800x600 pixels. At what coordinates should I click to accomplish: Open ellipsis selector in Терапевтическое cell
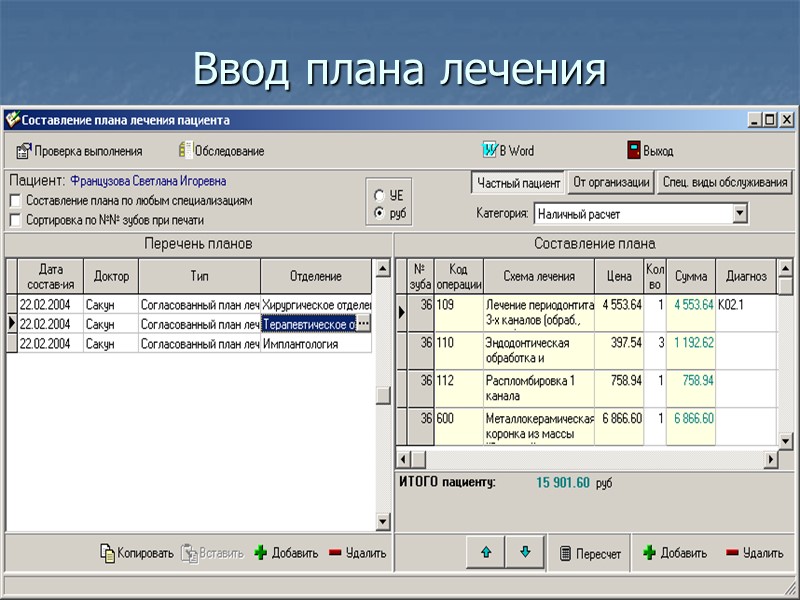(x=363, y=324)
